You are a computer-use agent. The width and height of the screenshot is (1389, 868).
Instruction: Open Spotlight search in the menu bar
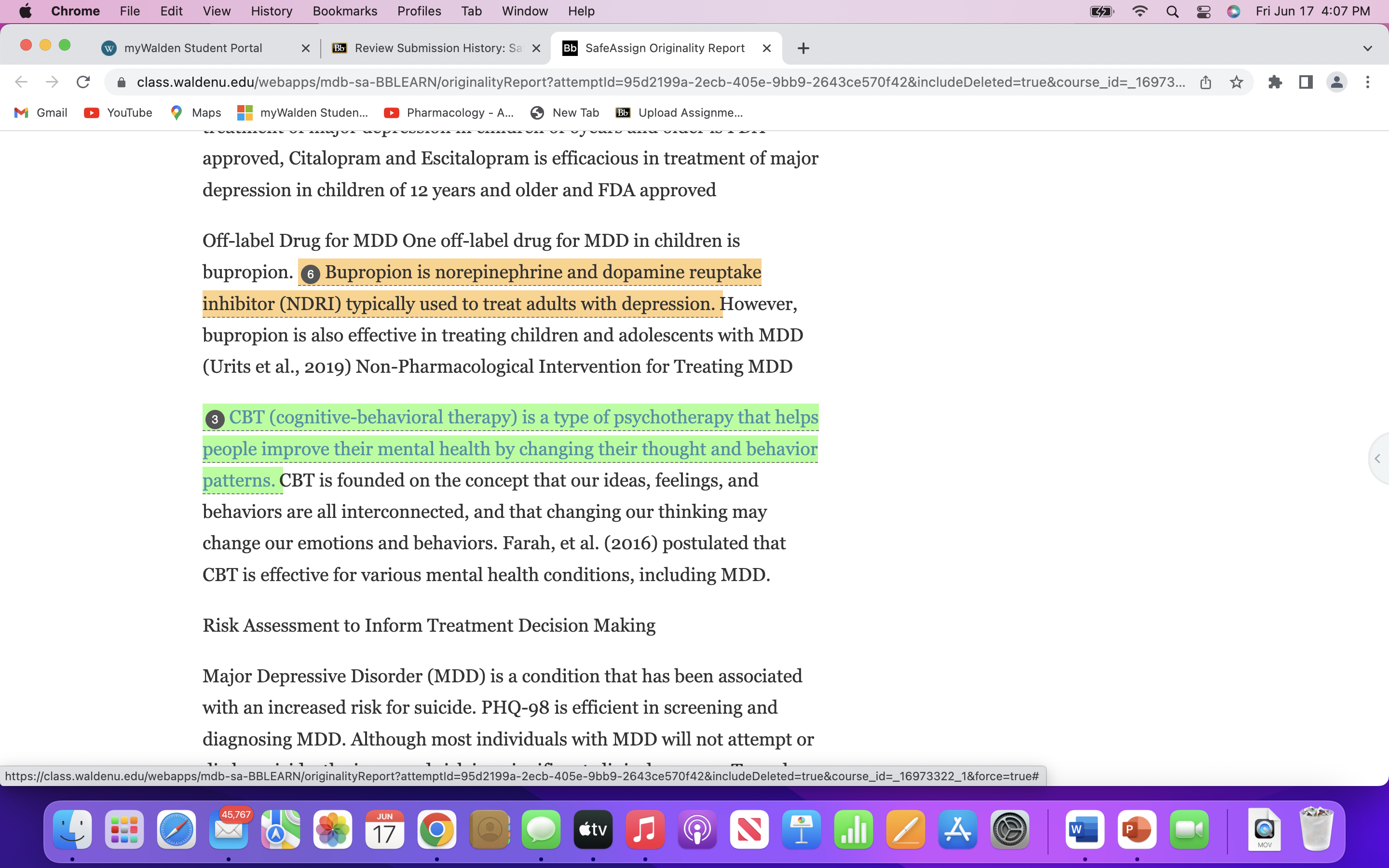[x=1172, y=12]
